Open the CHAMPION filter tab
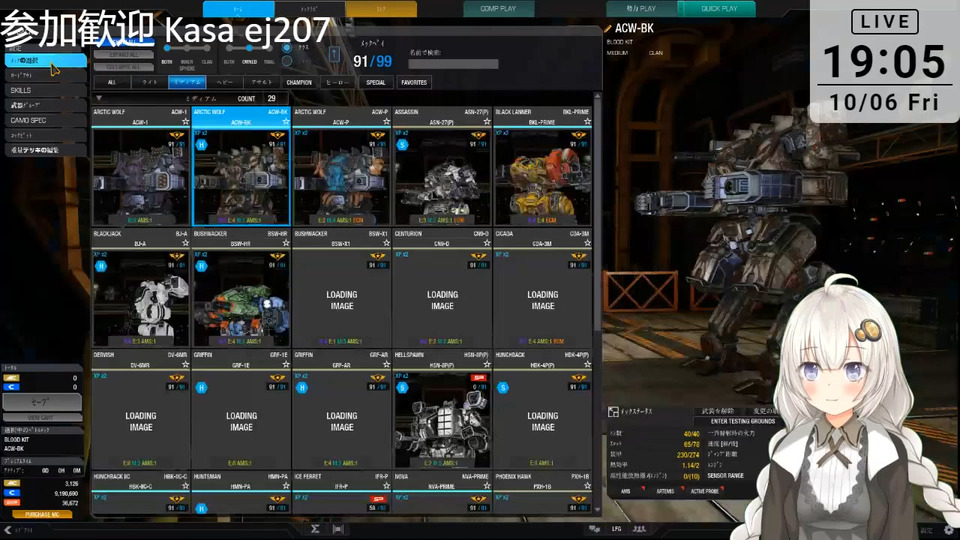This screenshot has width=960, height=540. click(x=299, y=82)
